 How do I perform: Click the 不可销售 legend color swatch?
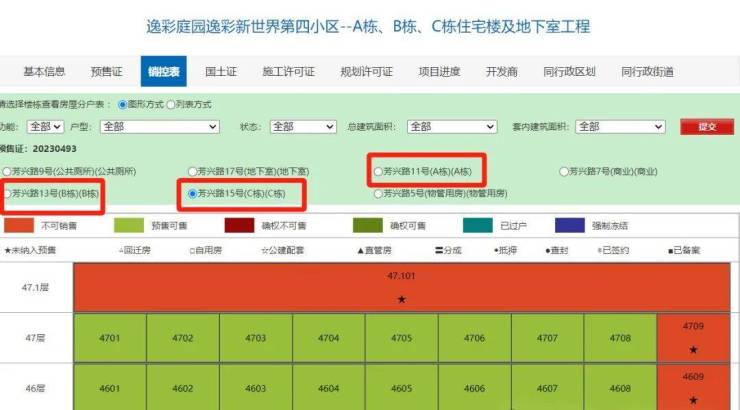coord(19,225)
